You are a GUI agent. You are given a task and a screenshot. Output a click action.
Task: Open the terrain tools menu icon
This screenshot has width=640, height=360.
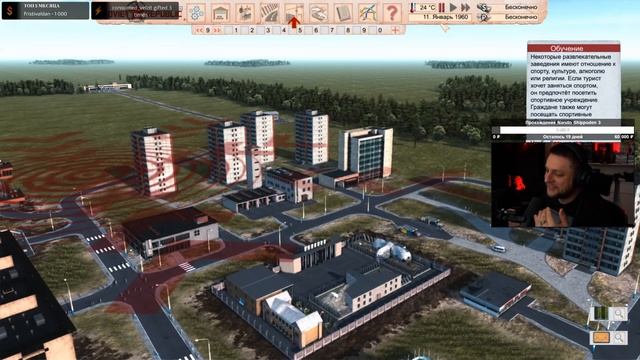(x=318, y=13)
